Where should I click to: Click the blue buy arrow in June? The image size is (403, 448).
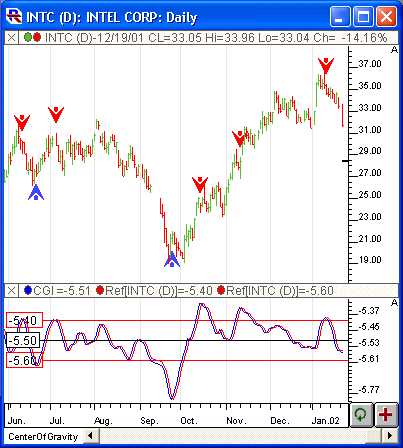pyautogui.click(x=36, y=192)
